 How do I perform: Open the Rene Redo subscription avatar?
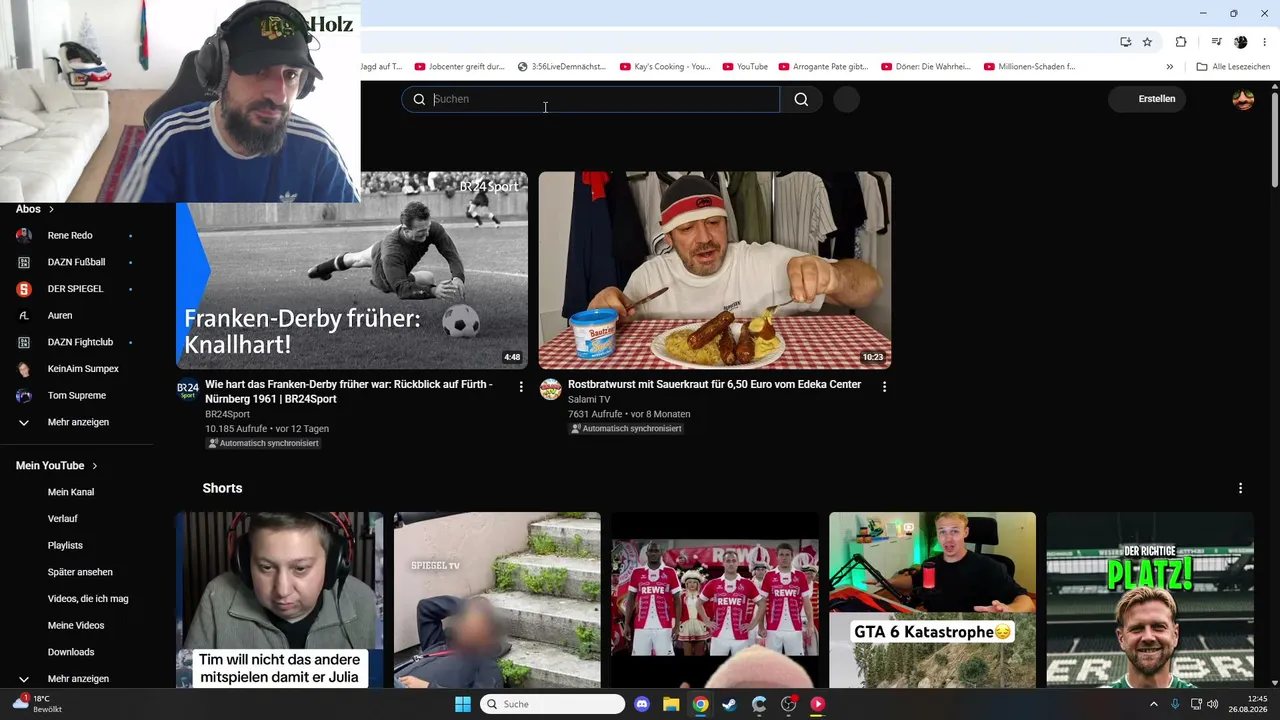point(24,235)
